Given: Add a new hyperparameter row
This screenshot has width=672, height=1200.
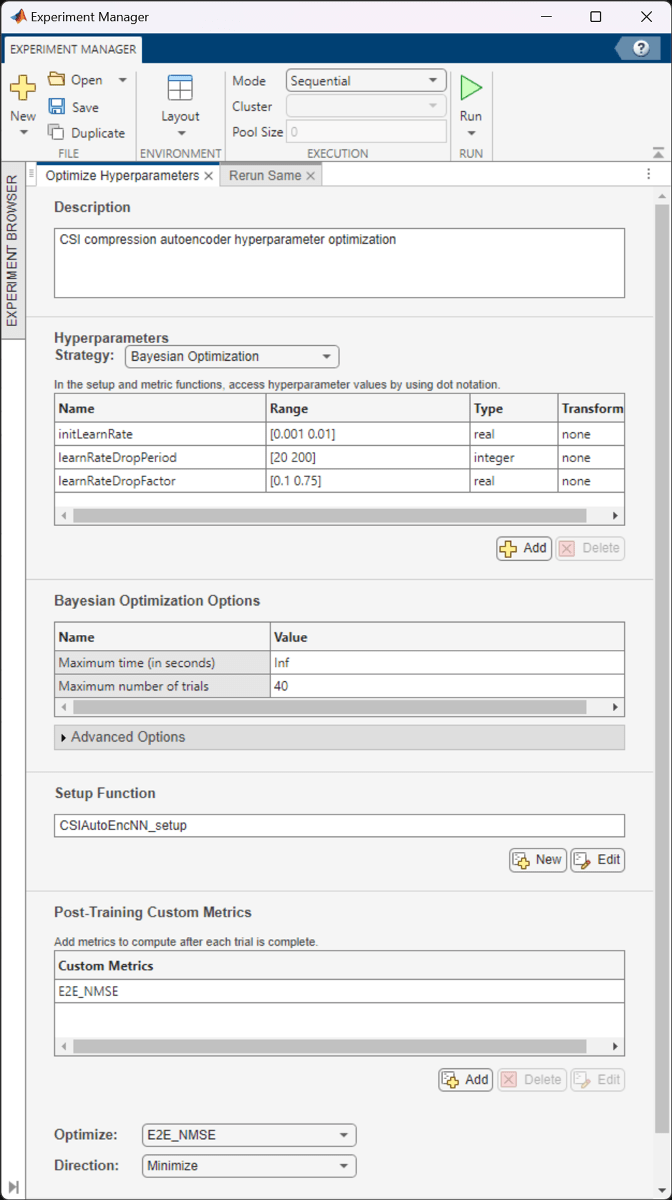Looking at the screenshot, I should (x=524, y=548).
